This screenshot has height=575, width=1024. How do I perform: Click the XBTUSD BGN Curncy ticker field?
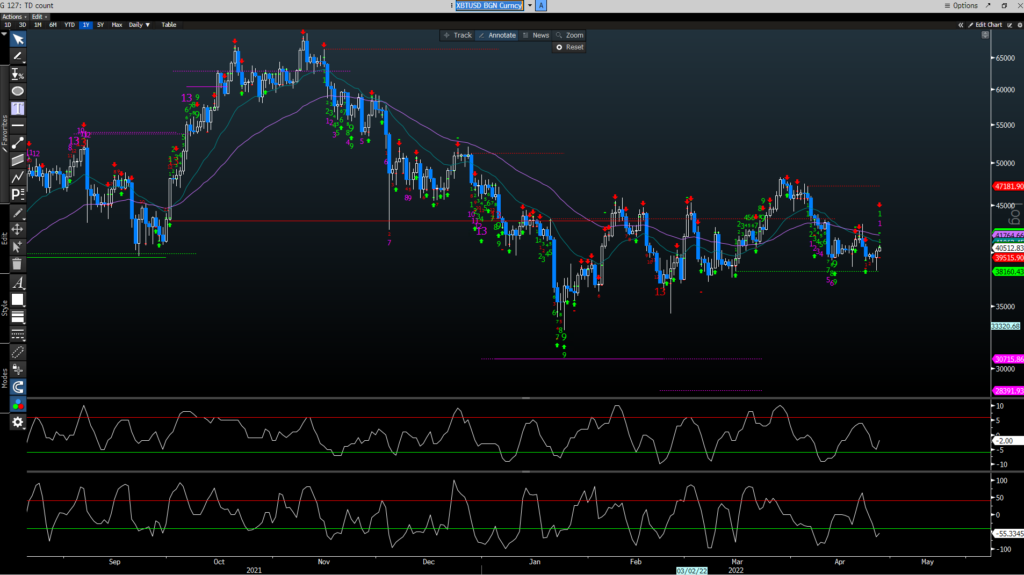(489, 5)
